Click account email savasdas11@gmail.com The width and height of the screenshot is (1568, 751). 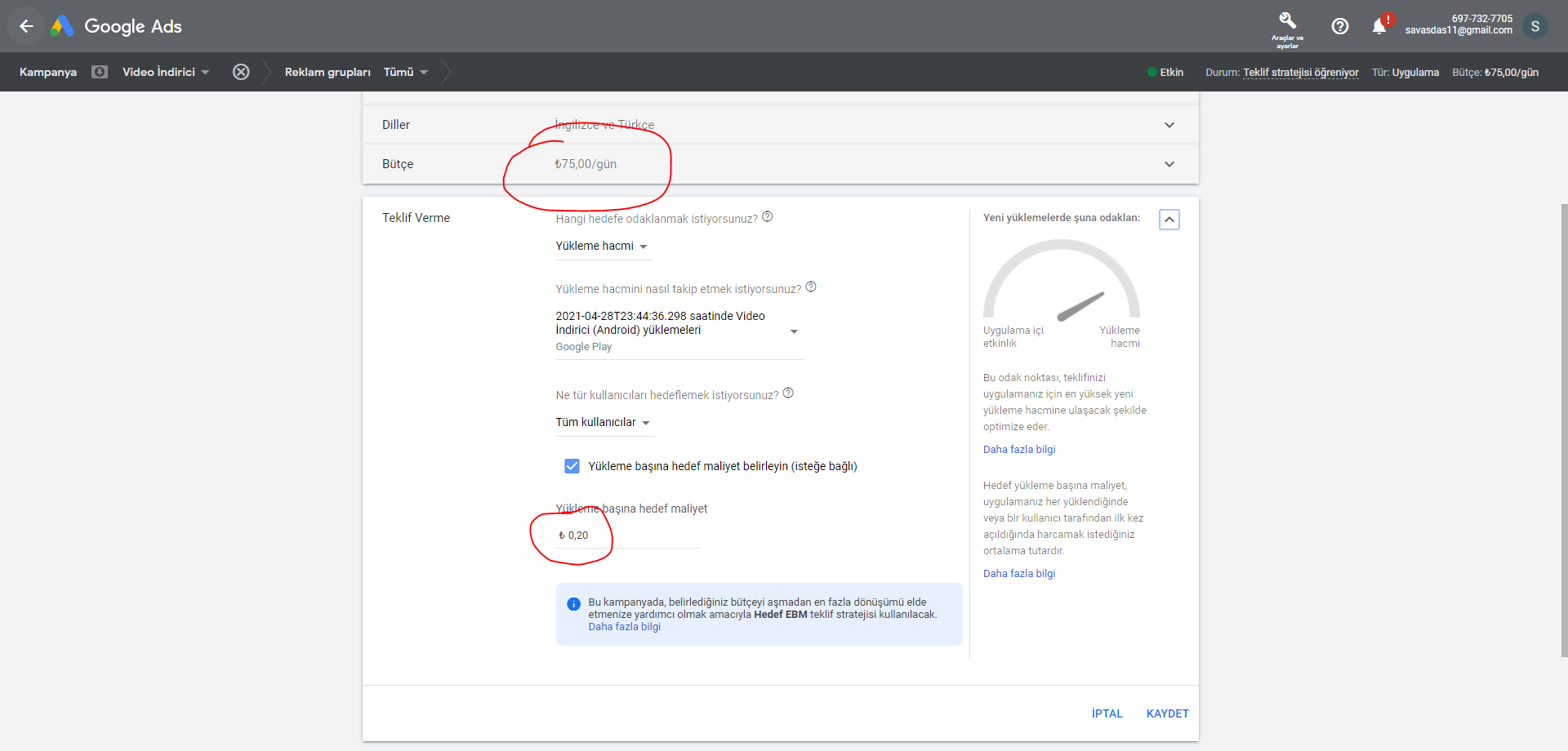pos(1459,30)
